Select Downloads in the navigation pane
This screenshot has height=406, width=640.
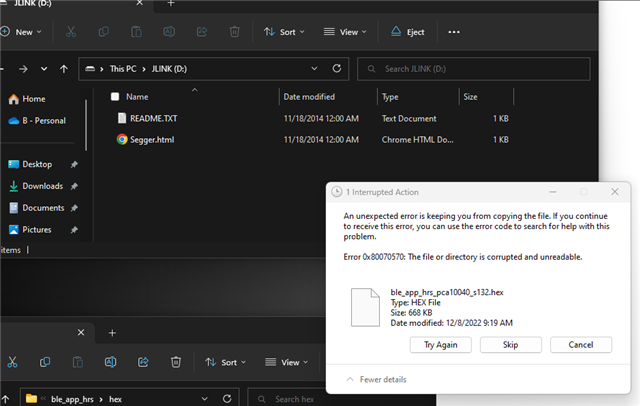click(42, 186)
